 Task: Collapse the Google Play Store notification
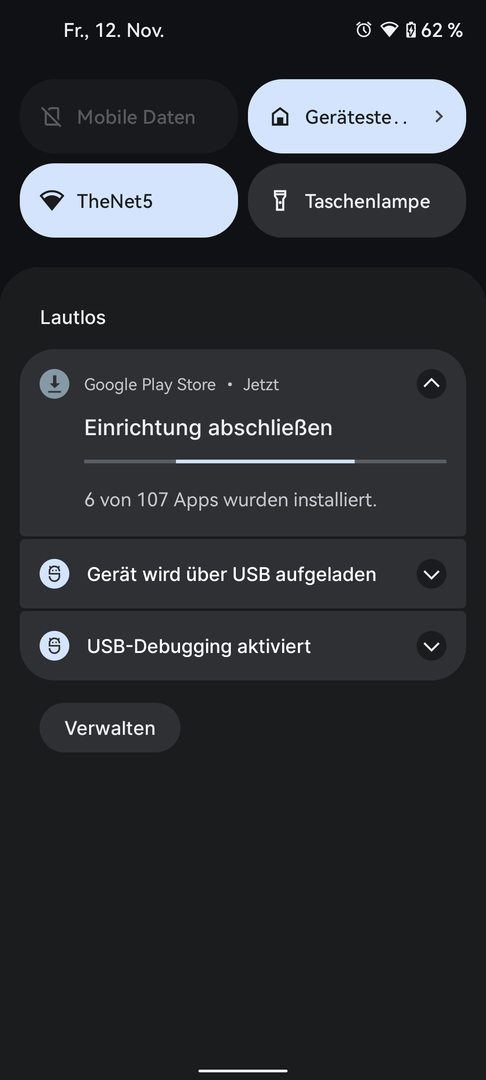tap(432, 384)
